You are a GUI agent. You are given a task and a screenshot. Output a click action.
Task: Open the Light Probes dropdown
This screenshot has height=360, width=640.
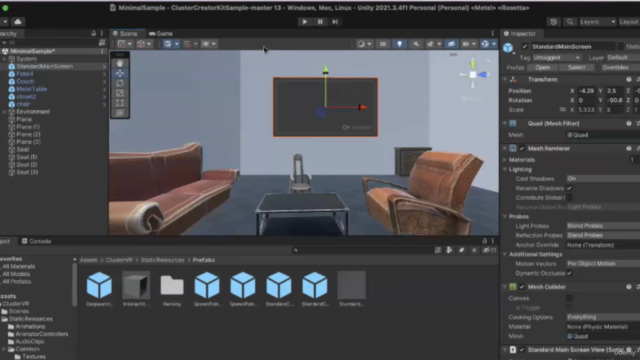(x=603, y=226)
